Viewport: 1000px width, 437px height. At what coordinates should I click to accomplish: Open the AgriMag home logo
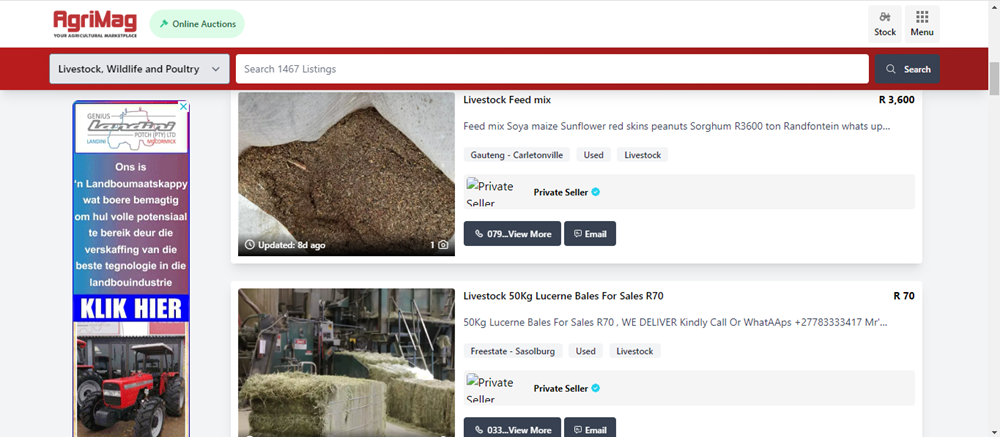click(95, 24)
